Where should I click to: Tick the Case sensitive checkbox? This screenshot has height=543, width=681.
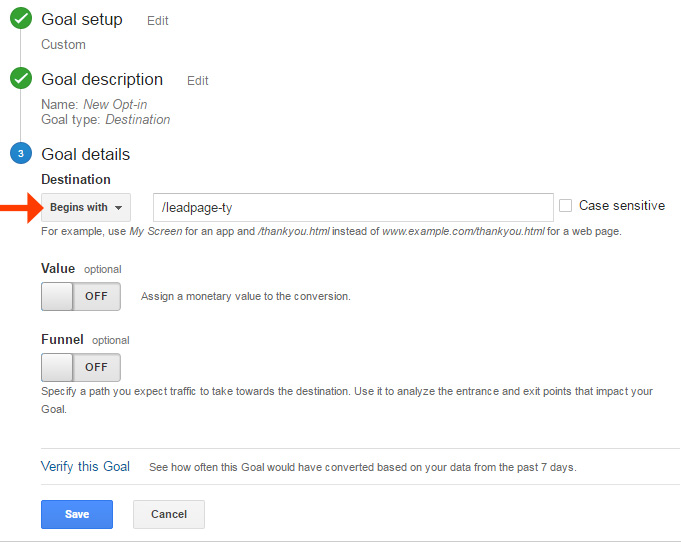coord(566,206)
